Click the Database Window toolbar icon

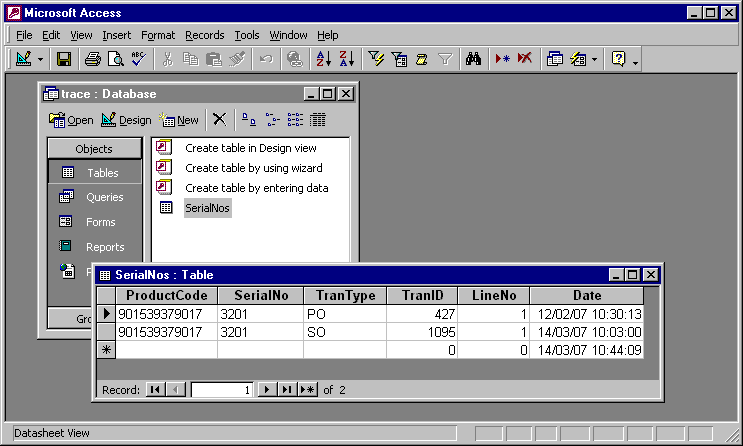(x=554, y=59)
